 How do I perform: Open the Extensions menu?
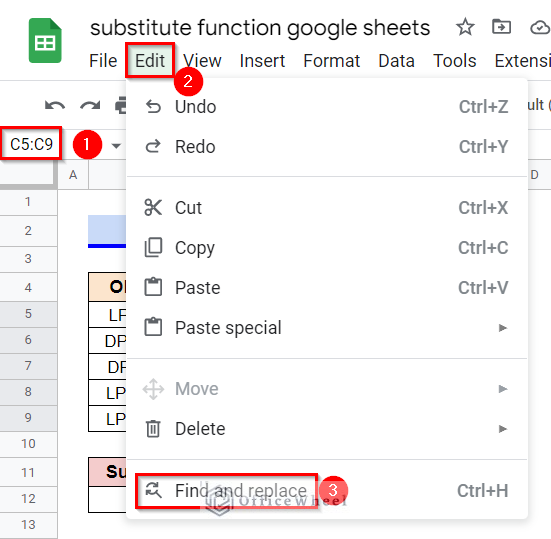(522, 61)
